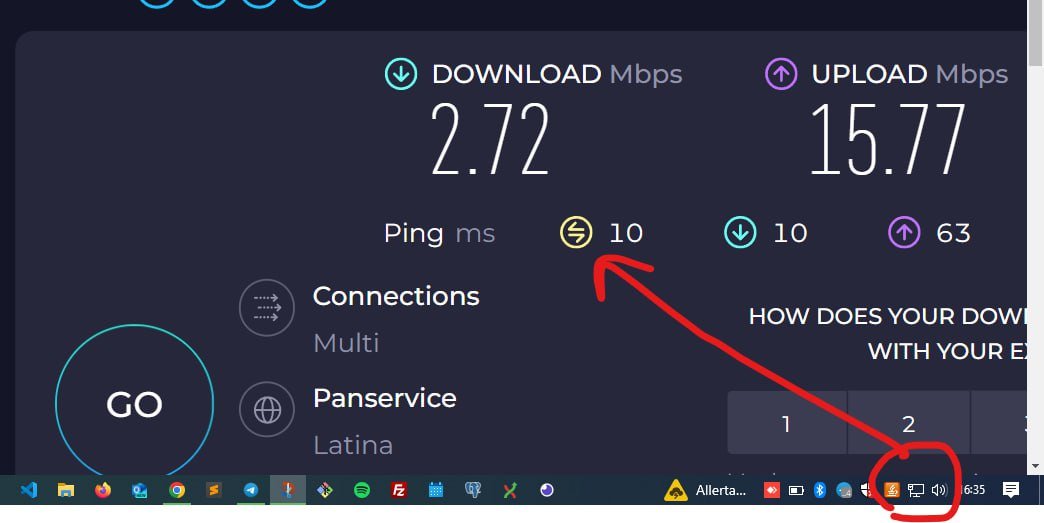Screen dimensions: 1044x523
Task: Click the Connections multi-arrow icon
Action: click(267, 307)
